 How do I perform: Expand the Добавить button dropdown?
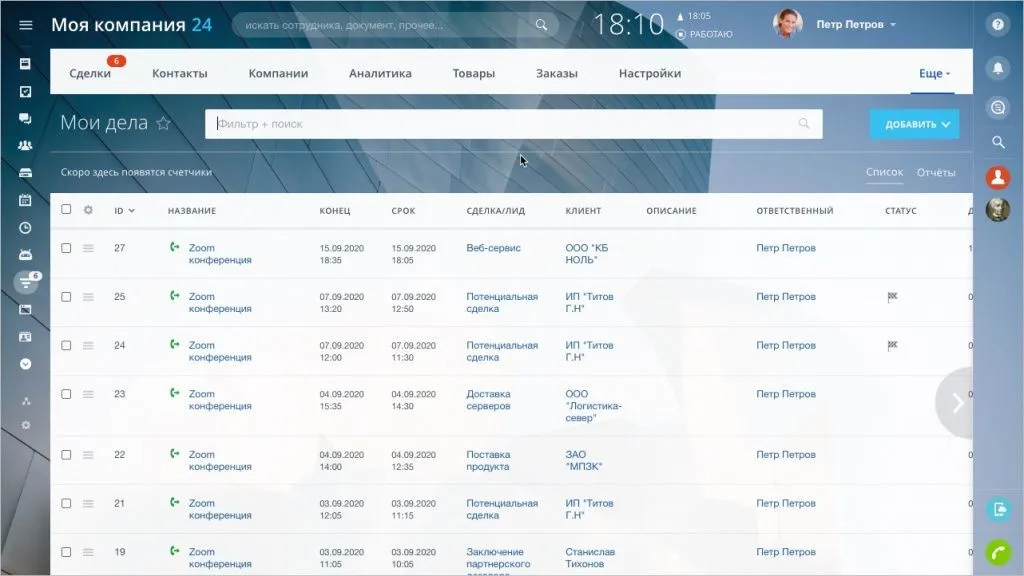pos(945,124)
